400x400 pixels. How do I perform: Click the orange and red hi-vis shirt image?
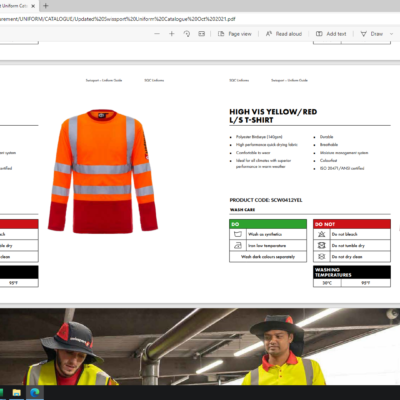(103, 171)
